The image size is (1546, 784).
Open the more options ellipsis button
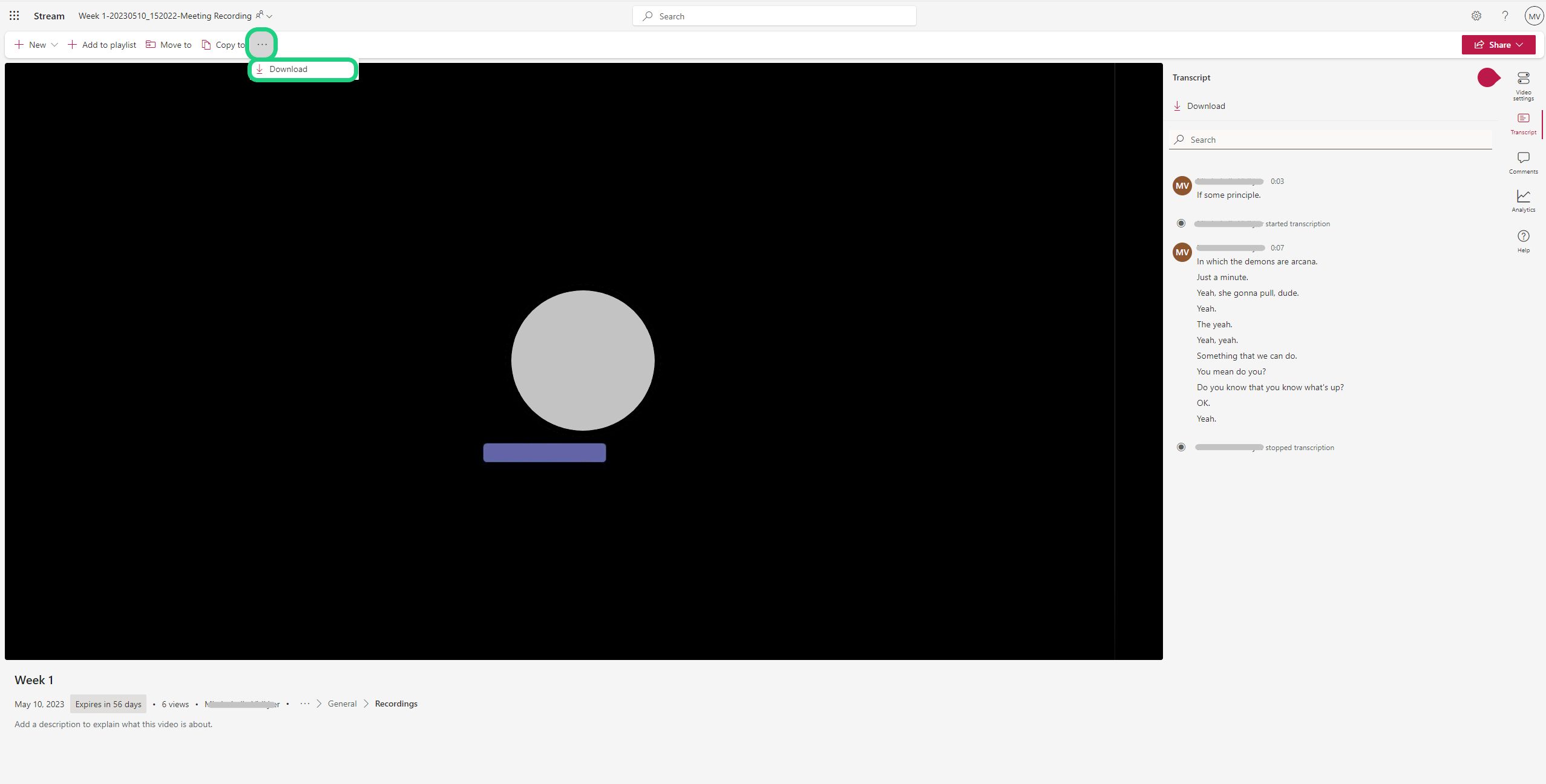pos(262,44)
